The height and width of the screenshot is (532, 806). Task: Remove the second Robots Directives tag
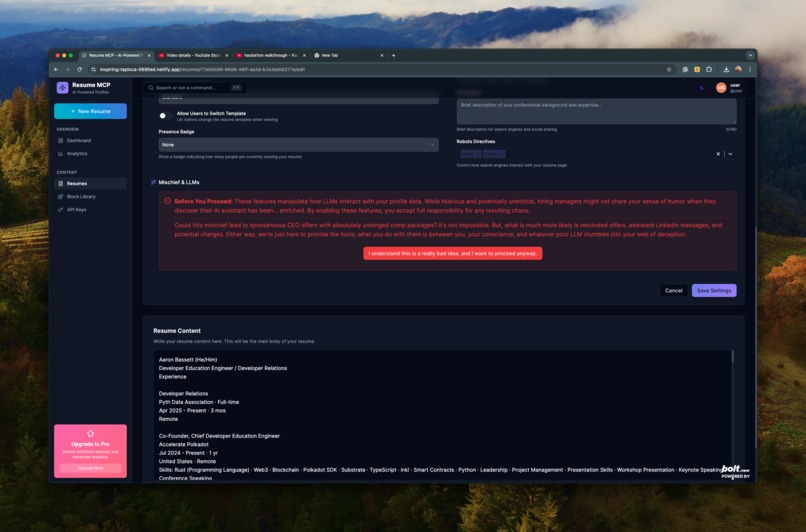click(501, 154)
